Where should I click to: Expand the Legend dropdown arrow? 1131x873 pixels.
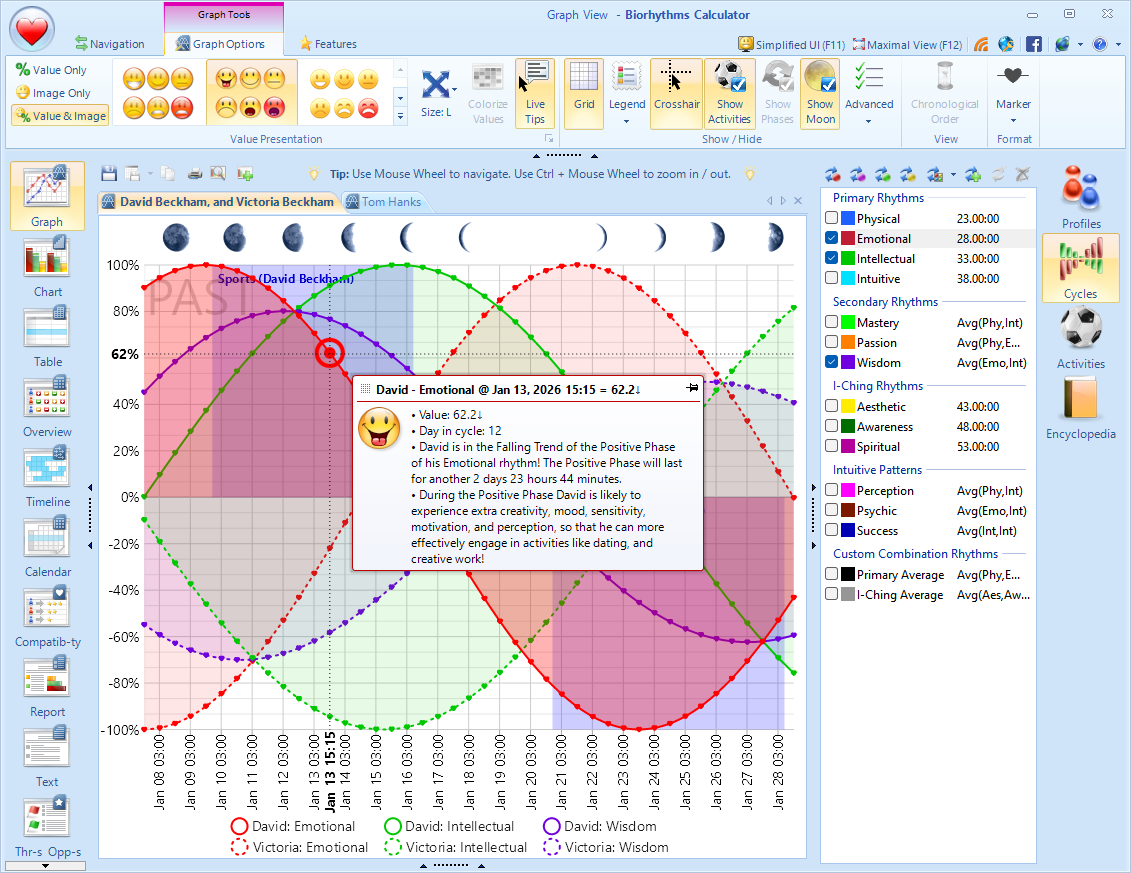626,121
